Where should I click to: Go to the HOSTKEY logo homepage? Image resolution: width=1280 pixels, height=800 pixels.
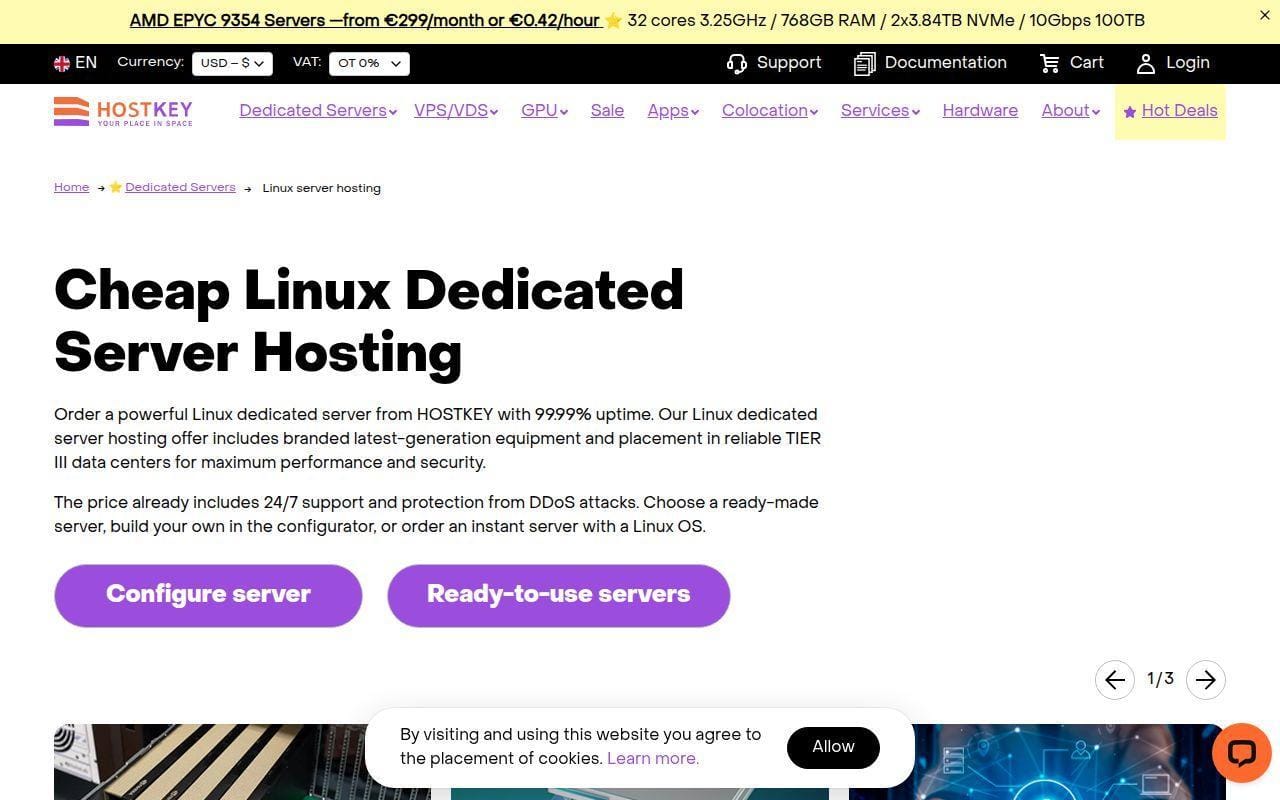tap(123, 111)
